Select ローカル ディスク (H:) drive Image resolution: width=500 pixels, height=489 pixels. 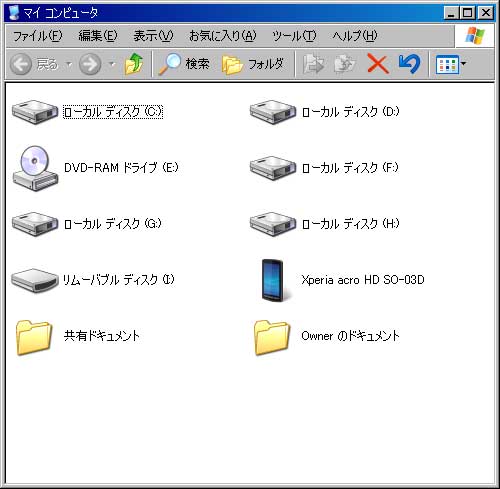click(x=325, y=224)
